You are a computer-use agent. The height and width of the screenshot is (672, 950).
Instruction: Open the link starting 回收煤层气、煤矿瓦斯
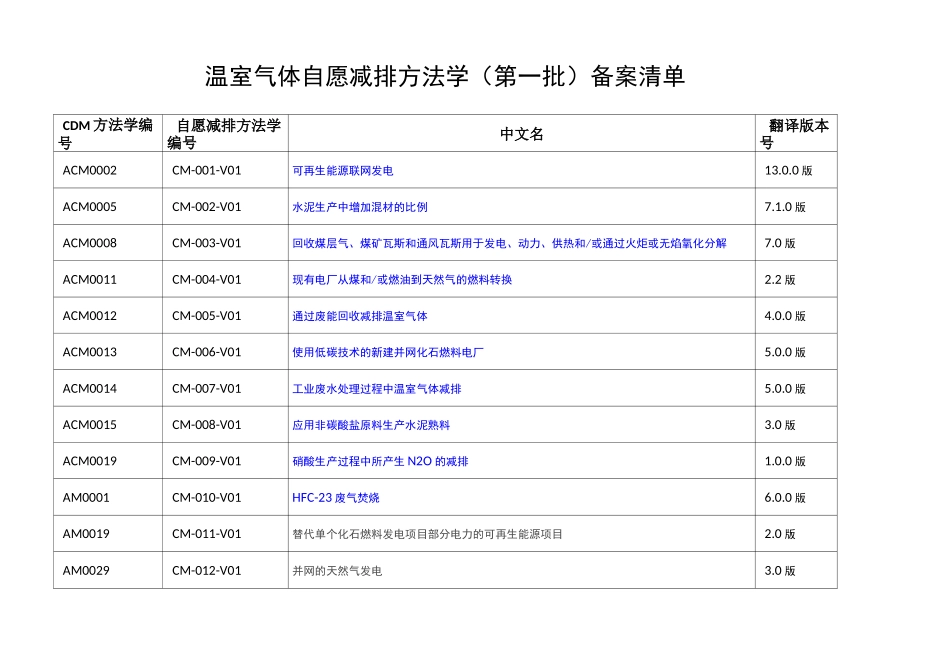click(x=509, y=244)
